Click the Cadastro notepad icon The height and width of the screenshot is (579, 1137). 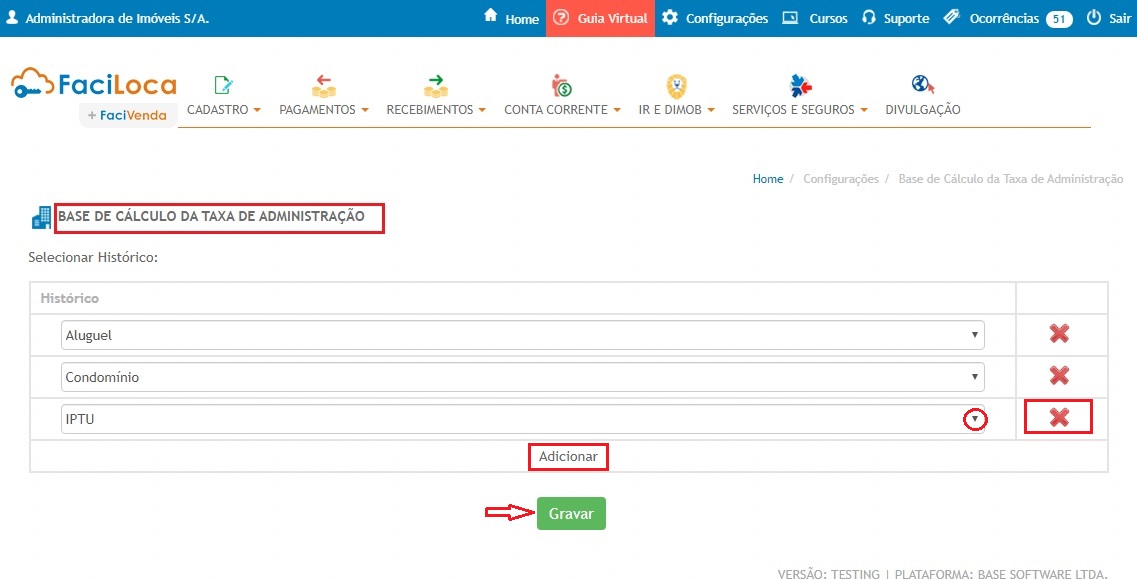[223, 85]
